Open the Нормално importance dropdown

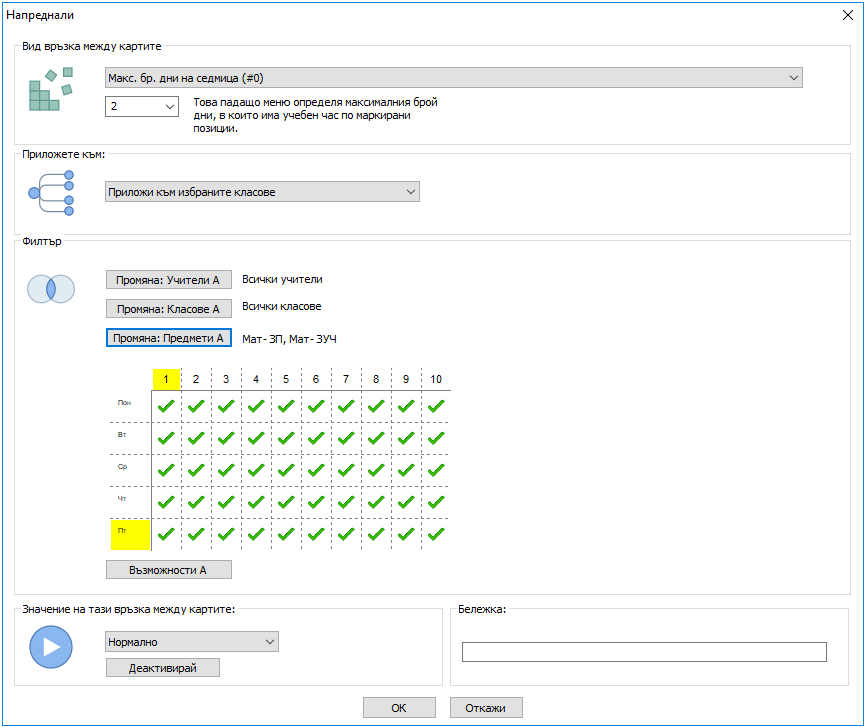click(x=191, y=642)
